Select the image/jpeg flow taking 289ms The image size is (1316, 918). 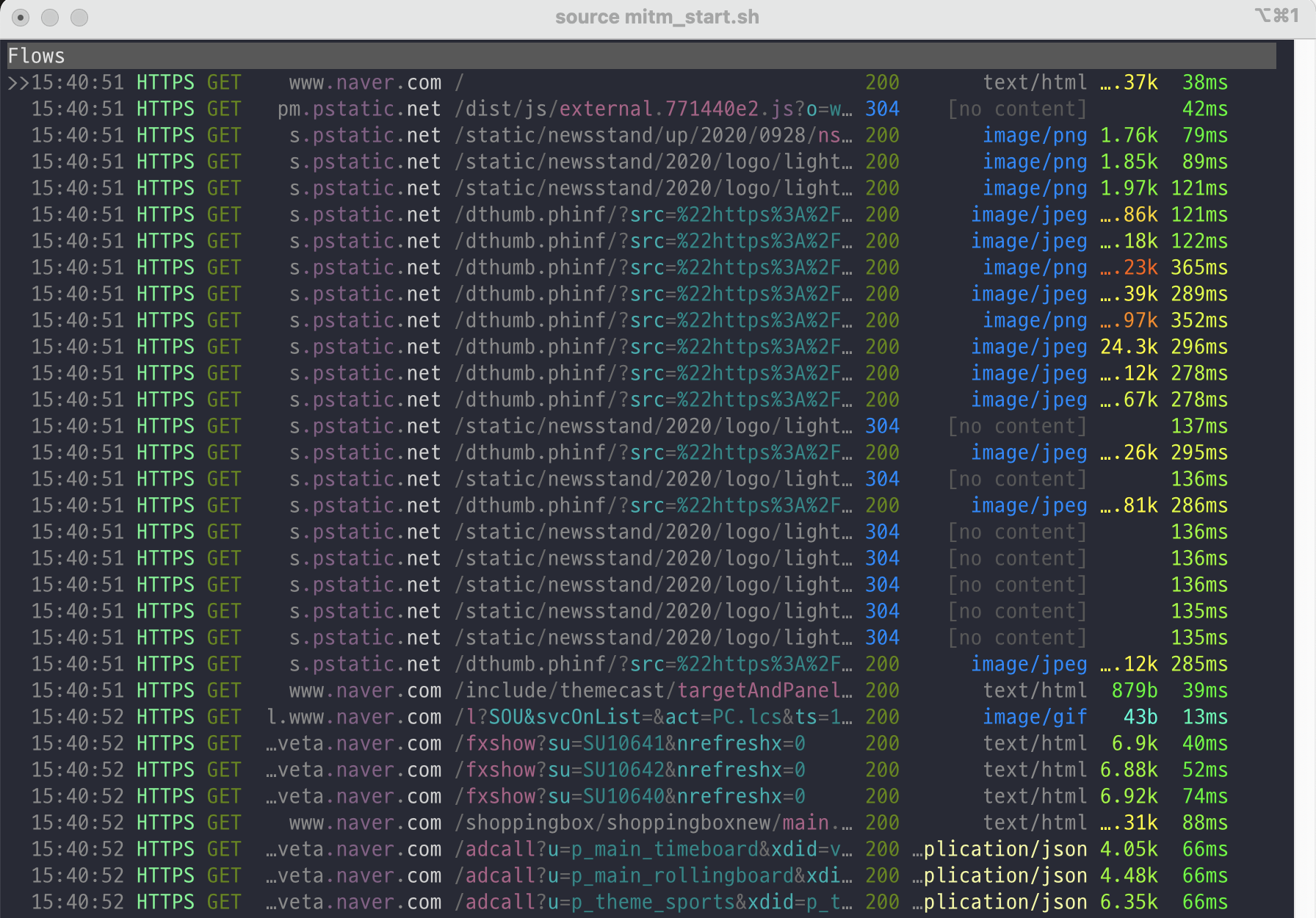pos(641,294)
